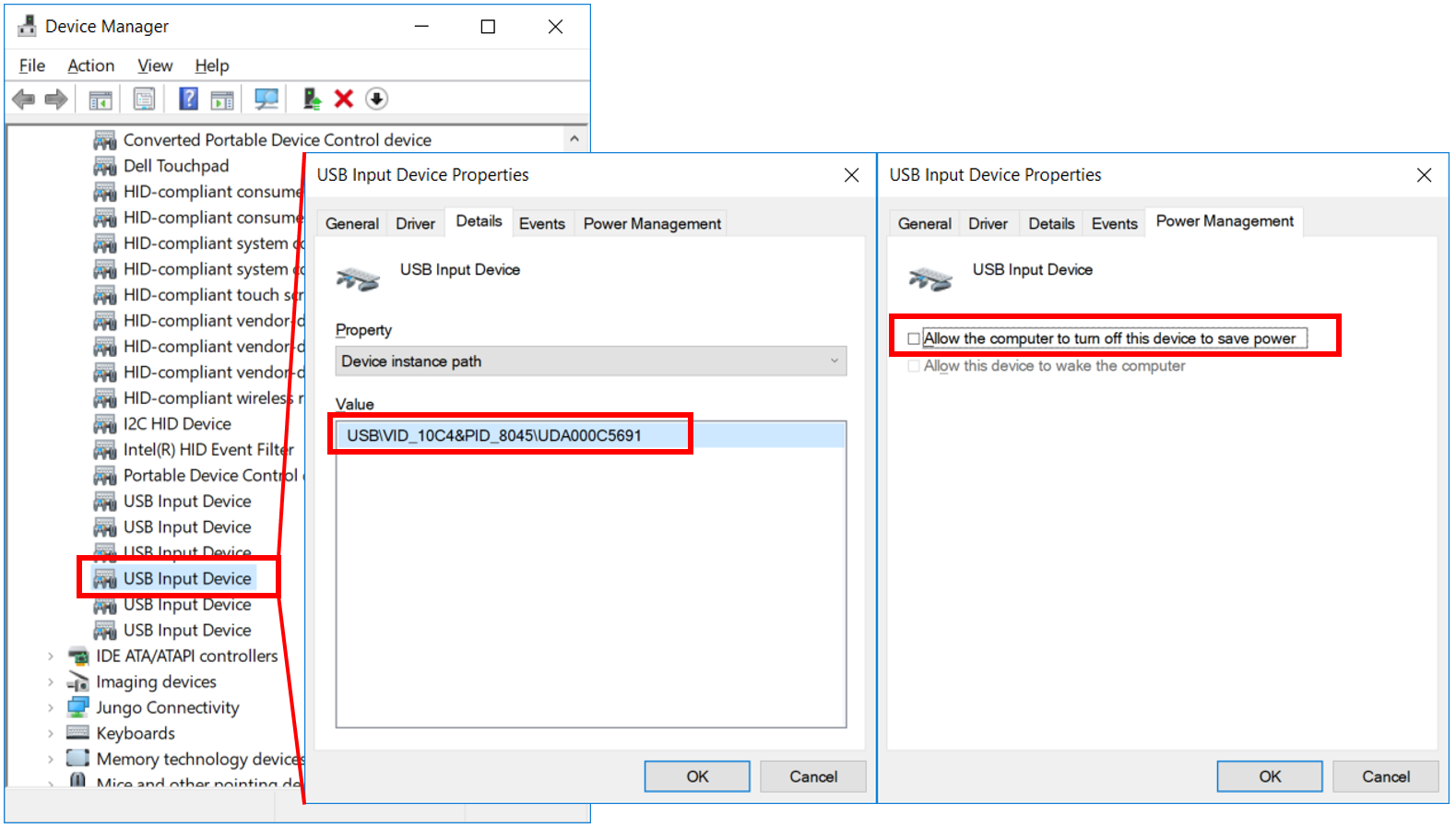This screenshot has width=1456, height=828.
Task: Click the Device Manager title bar icon
Action: pyautogui.click(x=27, y=26)
